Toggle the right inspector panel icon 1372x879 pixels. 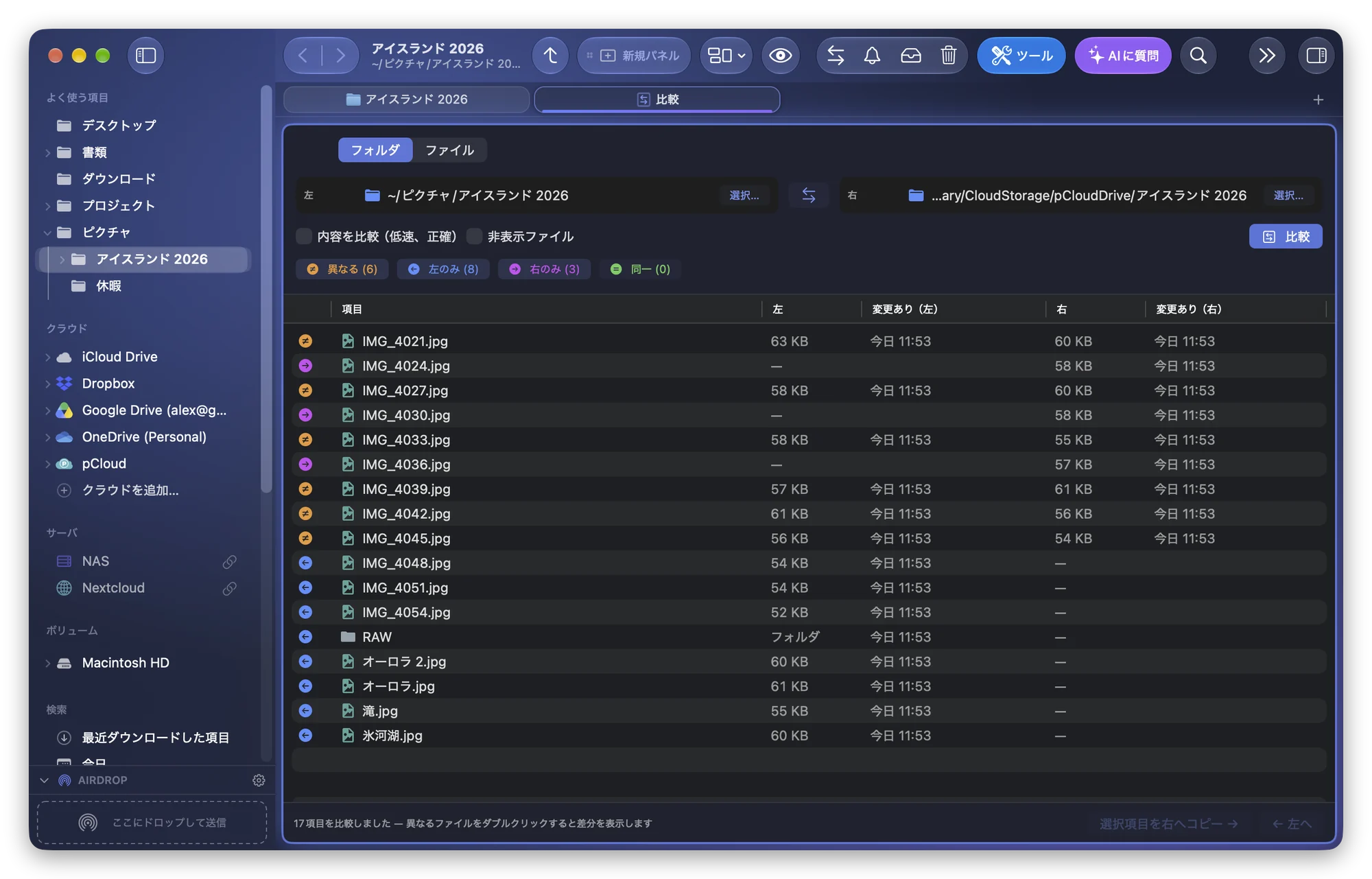[1316, 56]
